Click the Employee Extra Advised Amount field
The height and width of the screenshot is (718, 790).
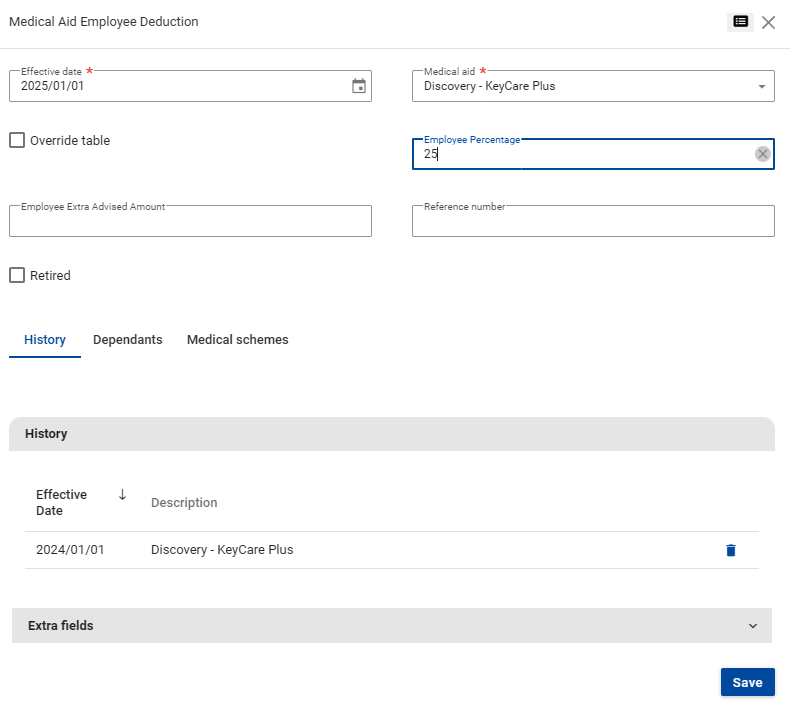pos(190,222)
